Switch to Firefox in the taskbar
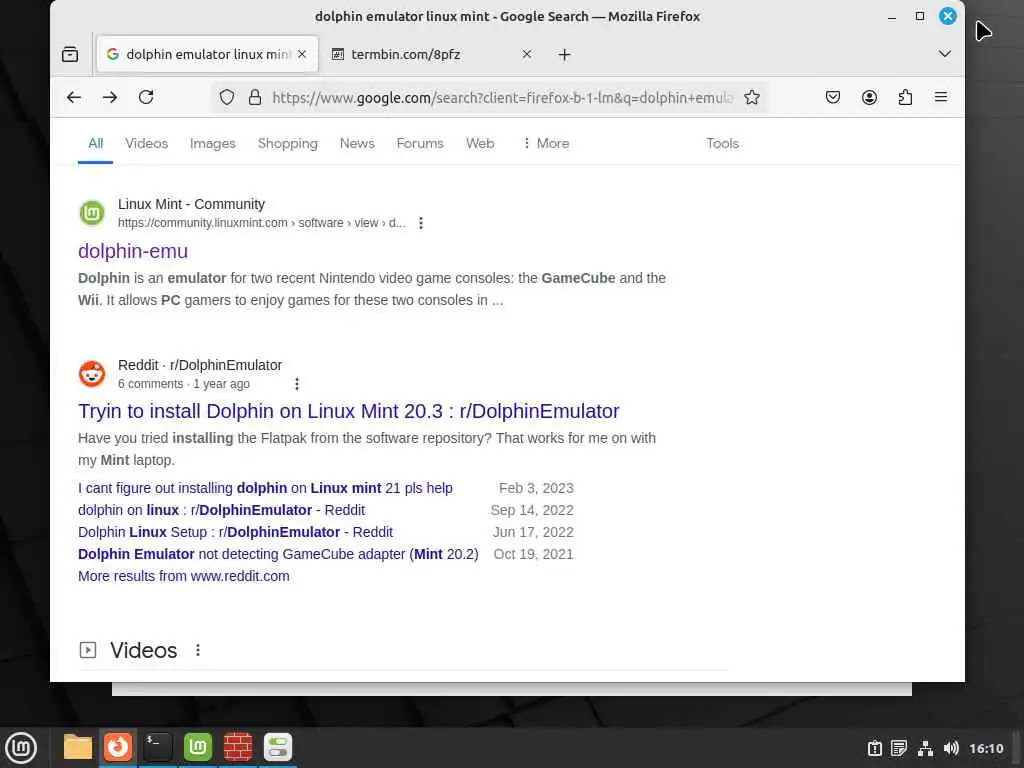Image resolution: width=1024 pixels, height=768 pixels. coord(118,747)
